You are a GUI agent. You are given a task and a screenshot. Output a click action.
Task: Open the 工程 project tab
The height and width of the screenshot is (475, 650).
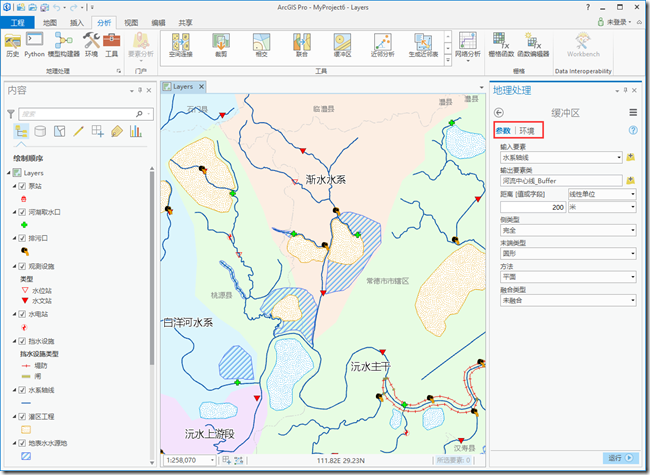(x=17, y=22)
